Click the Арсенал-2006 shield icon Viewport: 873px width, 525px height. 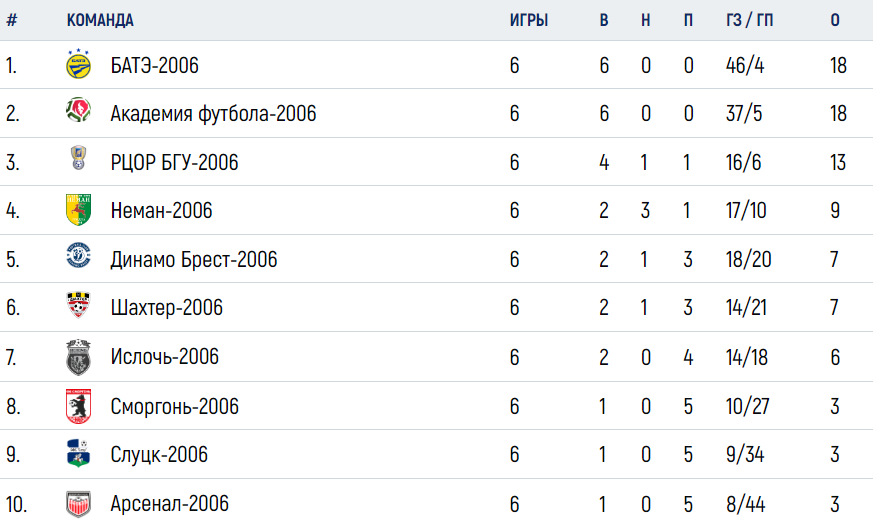[x=79, y=504]
